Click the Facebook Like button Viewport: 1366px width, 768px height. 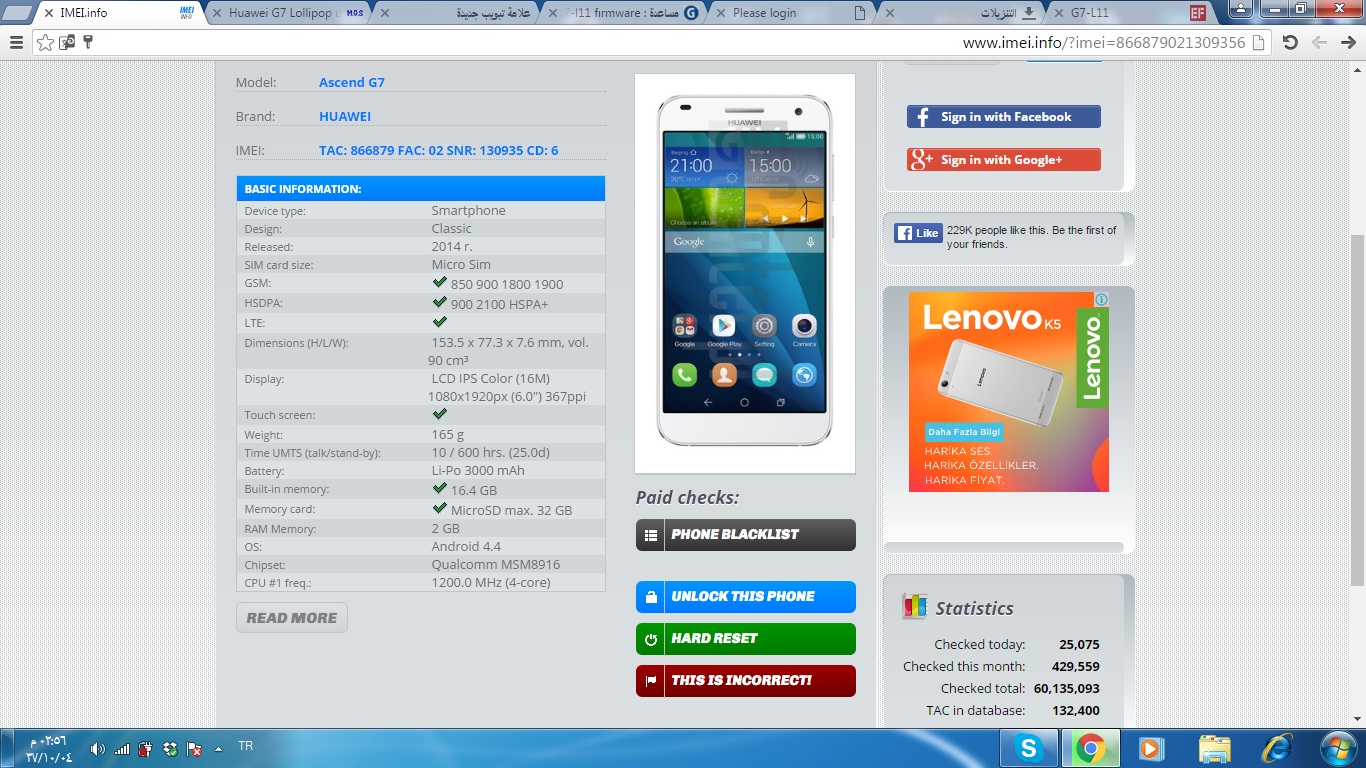click(x=918, y=233)
